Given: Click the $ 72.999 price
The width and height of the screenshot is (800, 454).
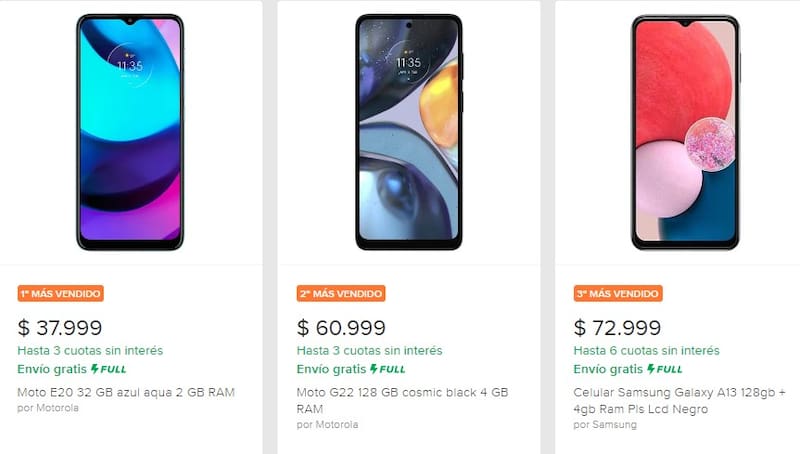Looking at the screenshot, I should [616, 327].
